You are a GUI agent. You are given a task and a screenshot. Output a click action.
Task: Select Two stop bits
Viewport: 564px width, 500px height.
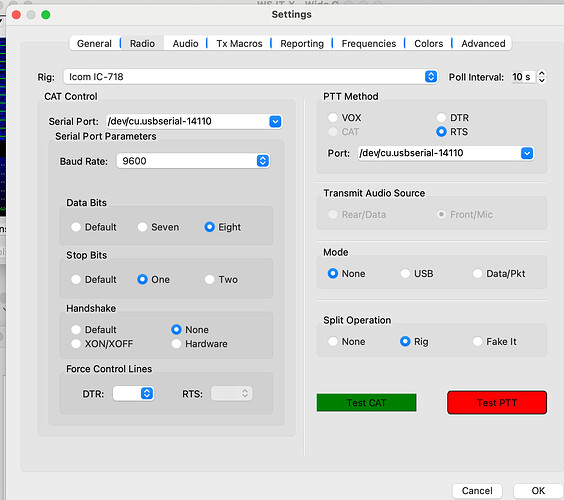[221, 279]
